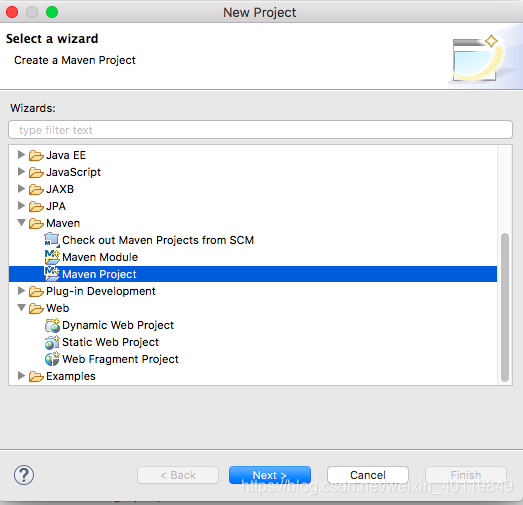The image size is (523, 505).
Task: Click the Plug-in Development folder icon
Action: click(36, 292)
